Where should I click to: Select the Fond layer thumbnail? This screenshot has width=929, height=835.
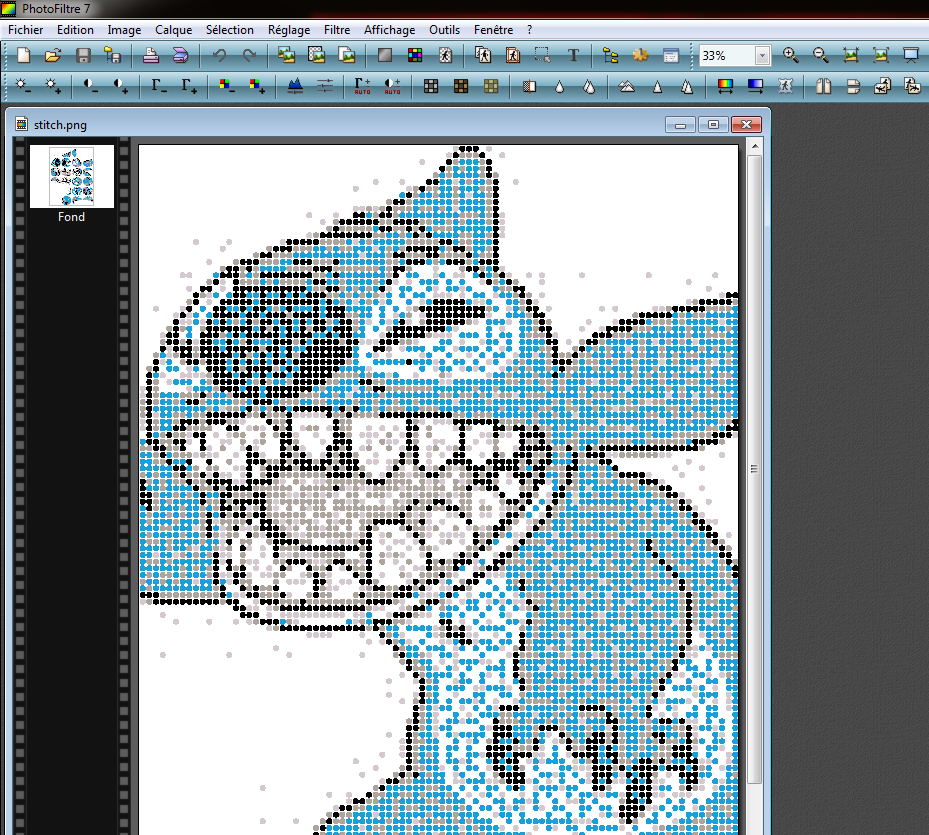tap(72, 177)
